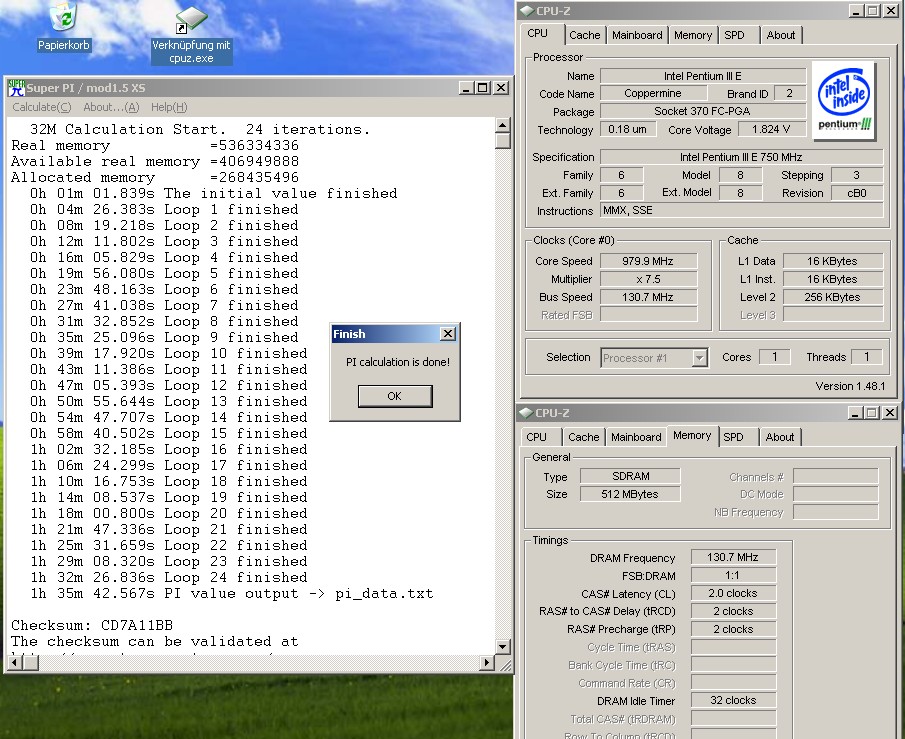Open the Help menu in Super PI

coord(169,107)
